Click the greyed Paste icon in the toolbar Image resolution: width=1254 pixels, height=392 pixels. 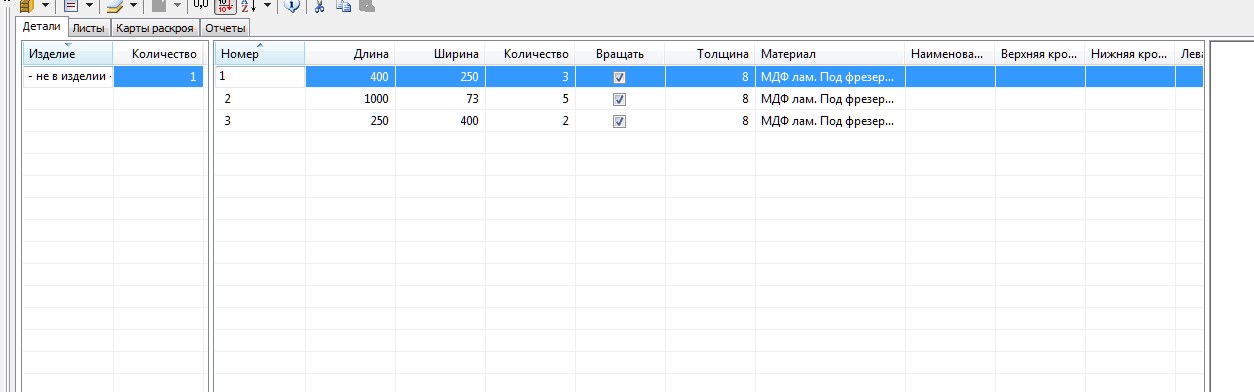[367, 5]
